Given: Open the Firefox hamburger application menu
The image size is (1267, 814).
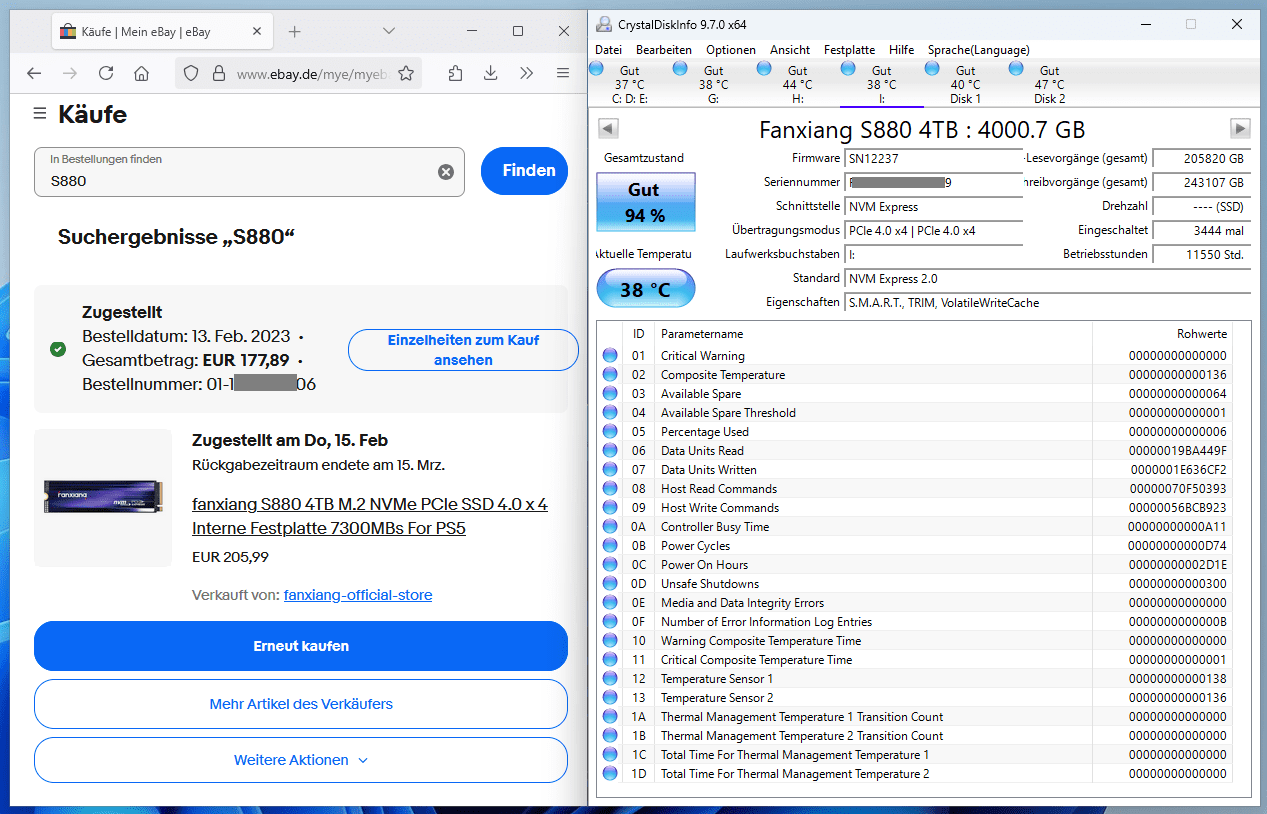Looking at the screenshot, I should [563, 73].
